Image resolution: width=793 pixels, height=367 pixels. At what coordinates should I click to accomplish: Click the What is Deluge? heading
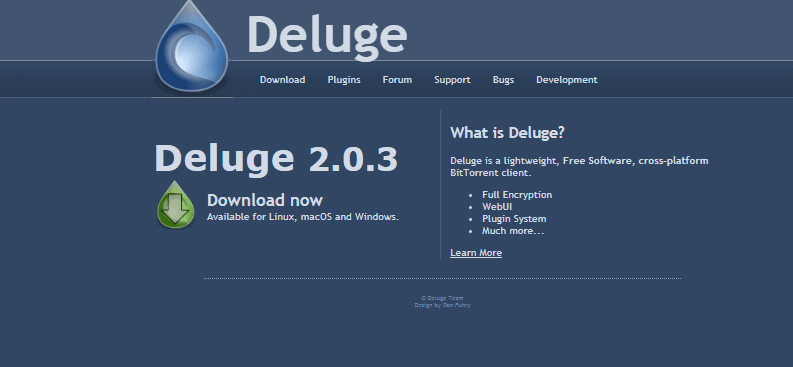pos(507,133)
